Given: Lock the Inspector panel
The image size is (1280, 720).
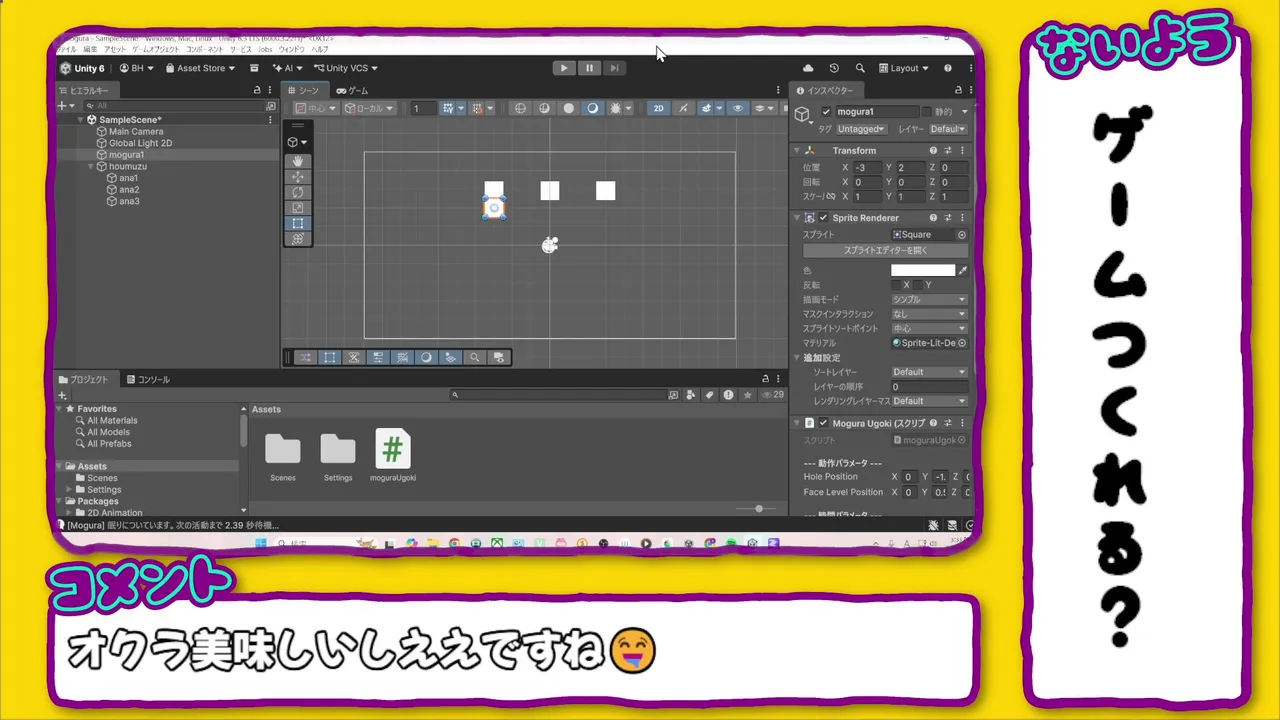Looking at the screenshot, I should 958,90.
